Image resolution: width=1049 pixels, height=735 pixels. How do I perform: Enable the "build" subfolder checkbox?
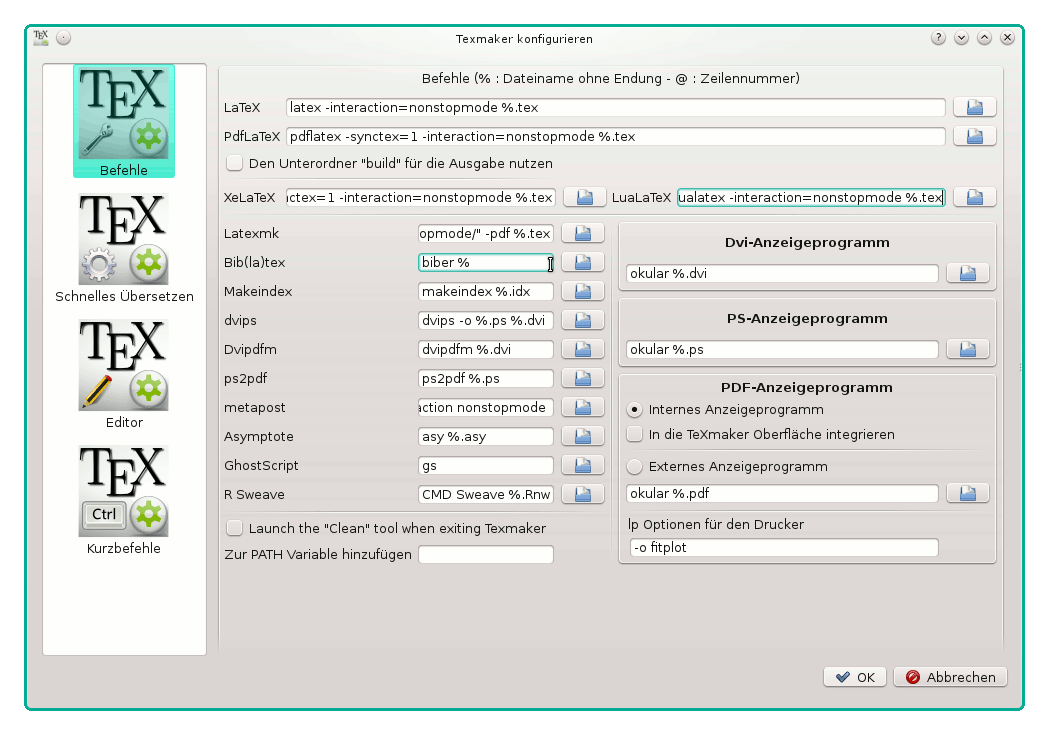point(235,163)
